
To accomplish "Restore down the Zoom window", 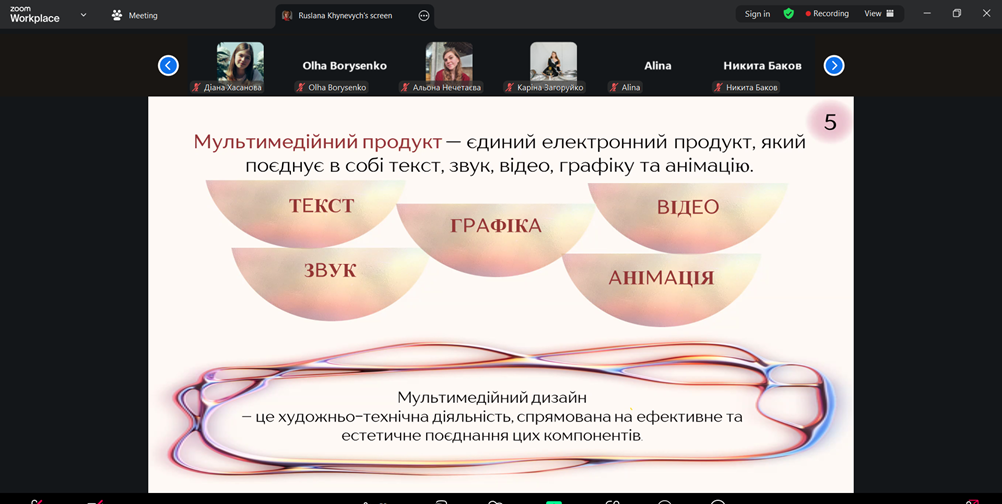I will (x=956, y=14).
